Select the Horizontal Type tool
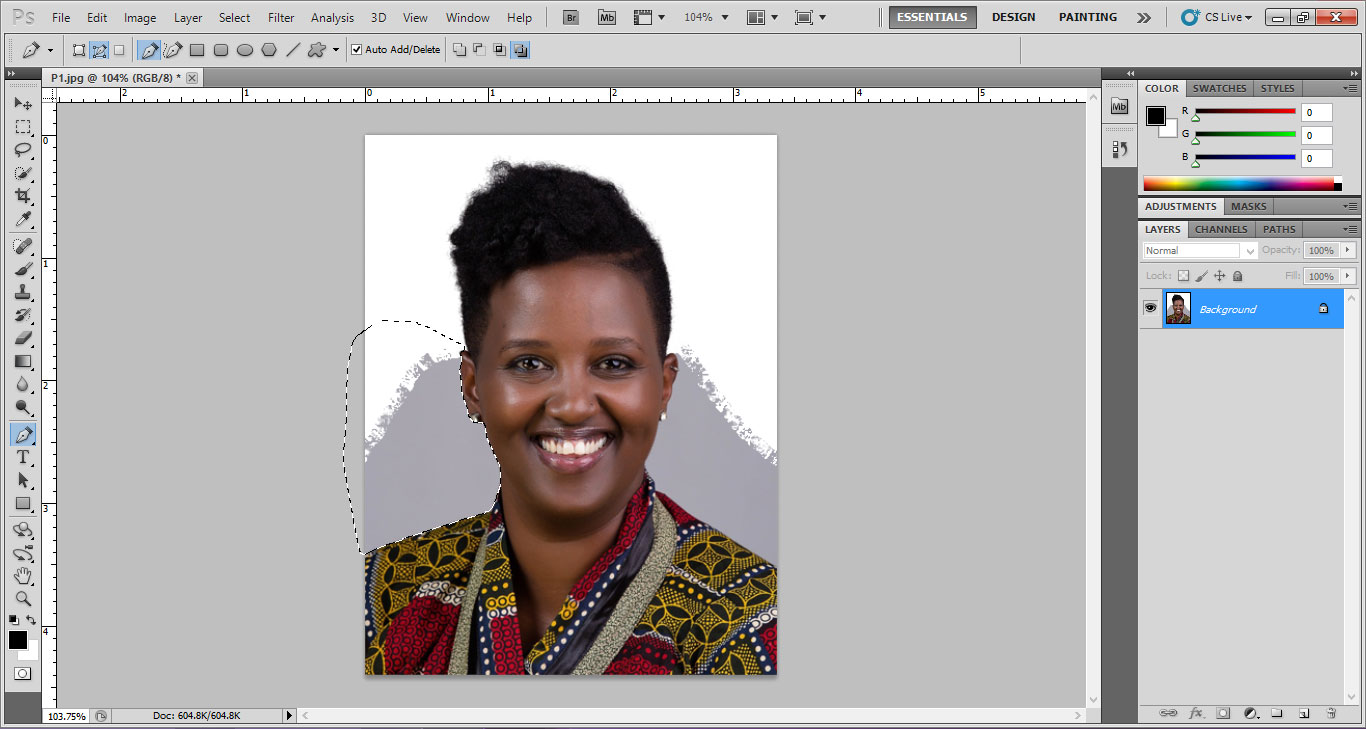Image resolution: width=1366 pixels, height=729 pixels. [x=23, y=457]
